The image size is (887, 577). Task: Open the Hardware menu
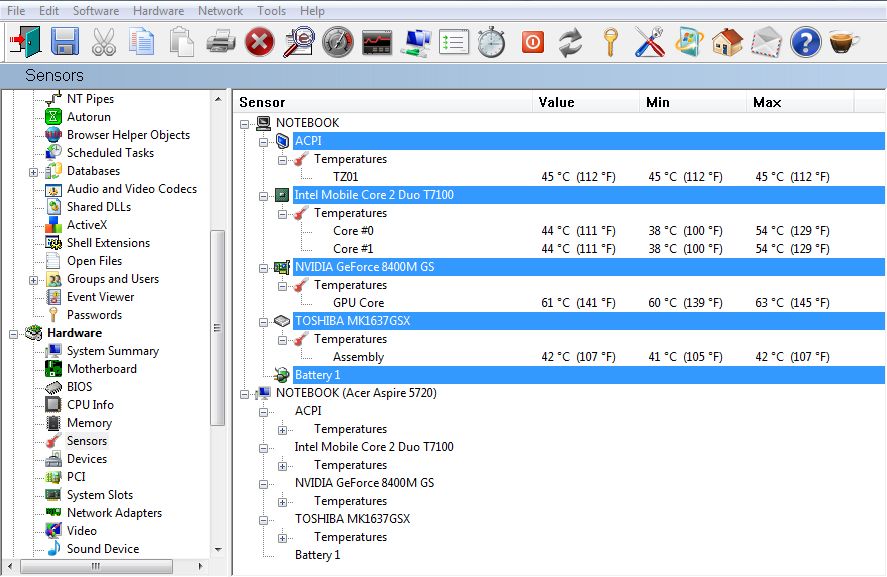(x=158, y=10)
